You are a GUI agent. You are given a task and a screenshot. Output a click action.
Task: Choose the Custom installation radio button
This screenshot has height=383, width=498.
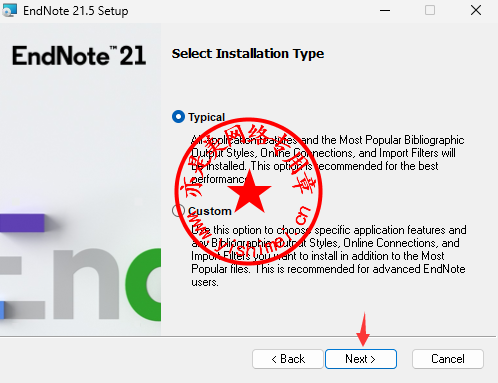click(178, 211)
